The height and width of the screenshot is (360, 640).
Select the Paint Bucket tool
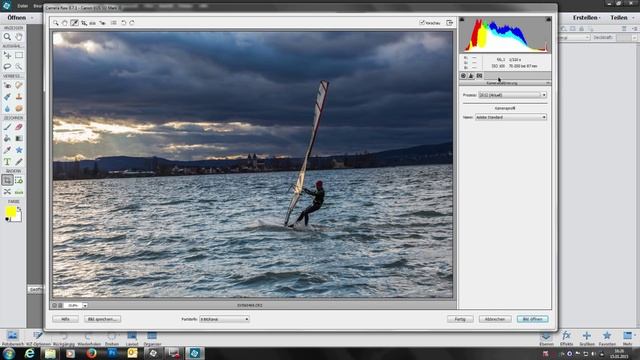[x=7, y=138]
